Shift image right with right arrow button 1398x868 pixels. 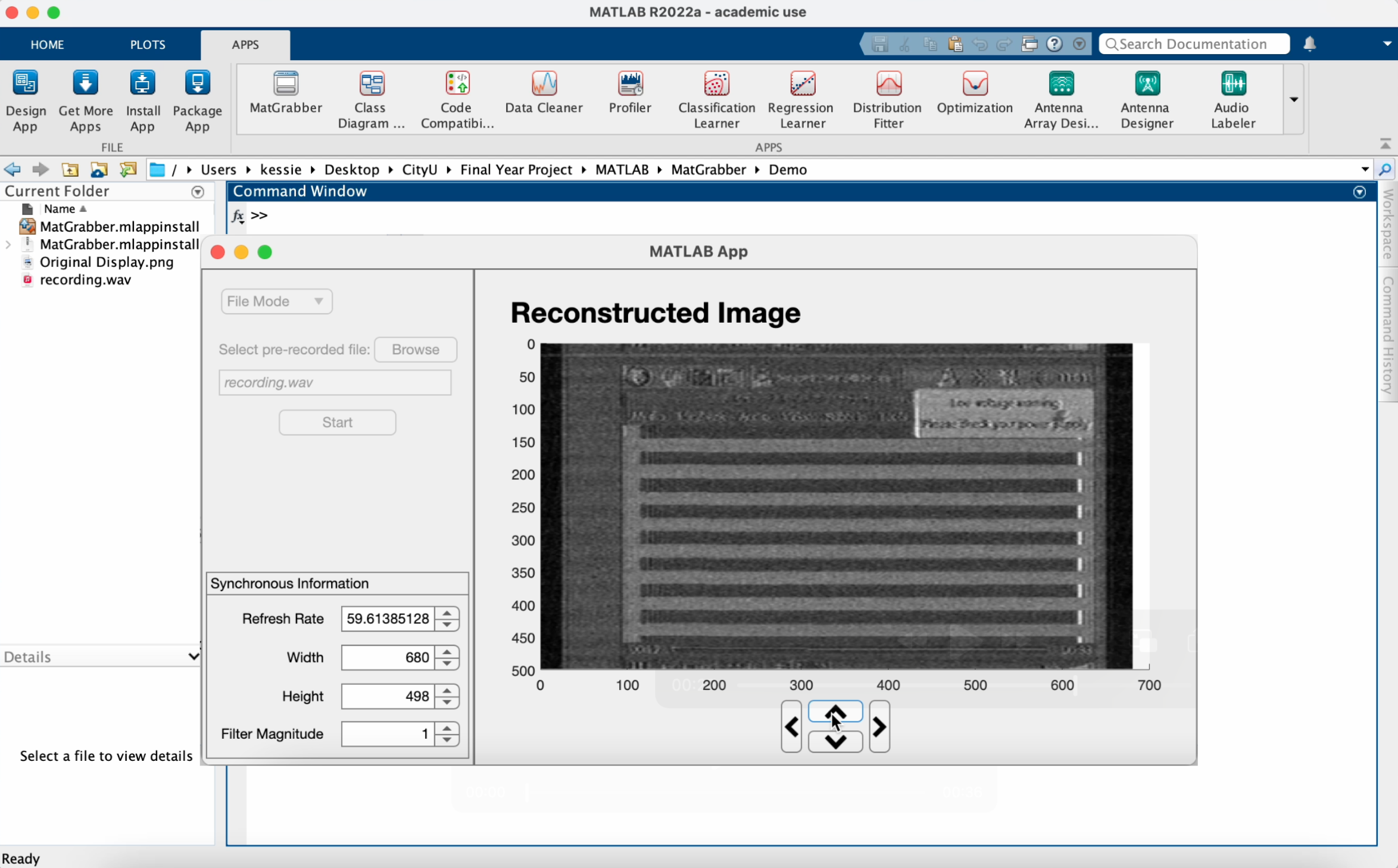pyautogui.click(x=879, y=726)
